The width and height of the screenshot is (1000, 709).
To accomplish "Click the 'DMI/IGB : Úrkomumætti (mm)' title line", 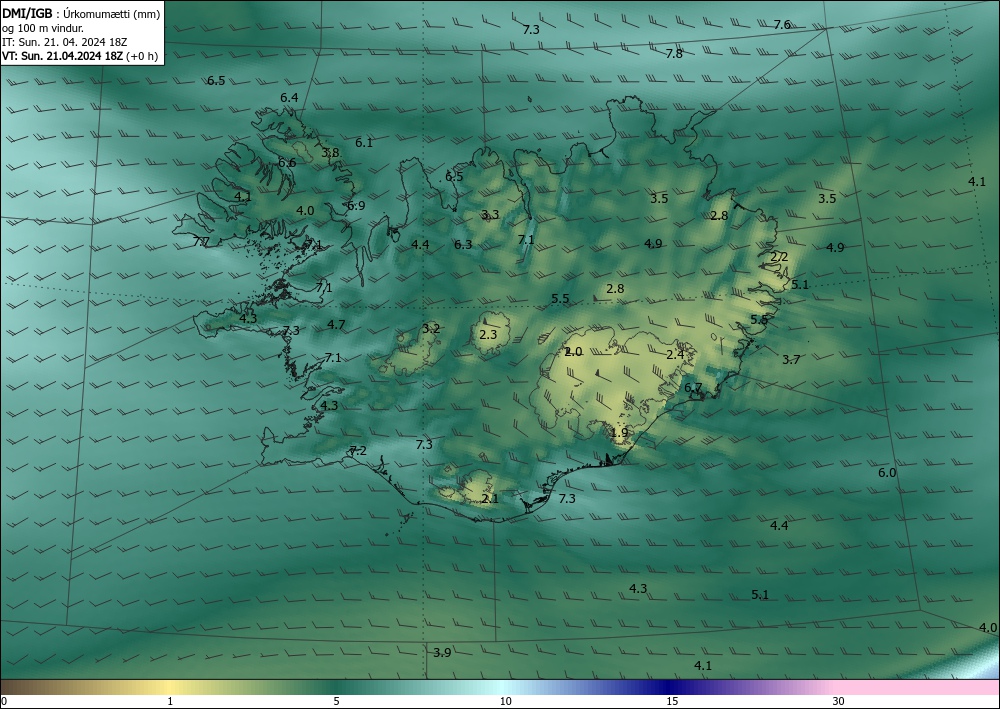I will pos(81,14).
